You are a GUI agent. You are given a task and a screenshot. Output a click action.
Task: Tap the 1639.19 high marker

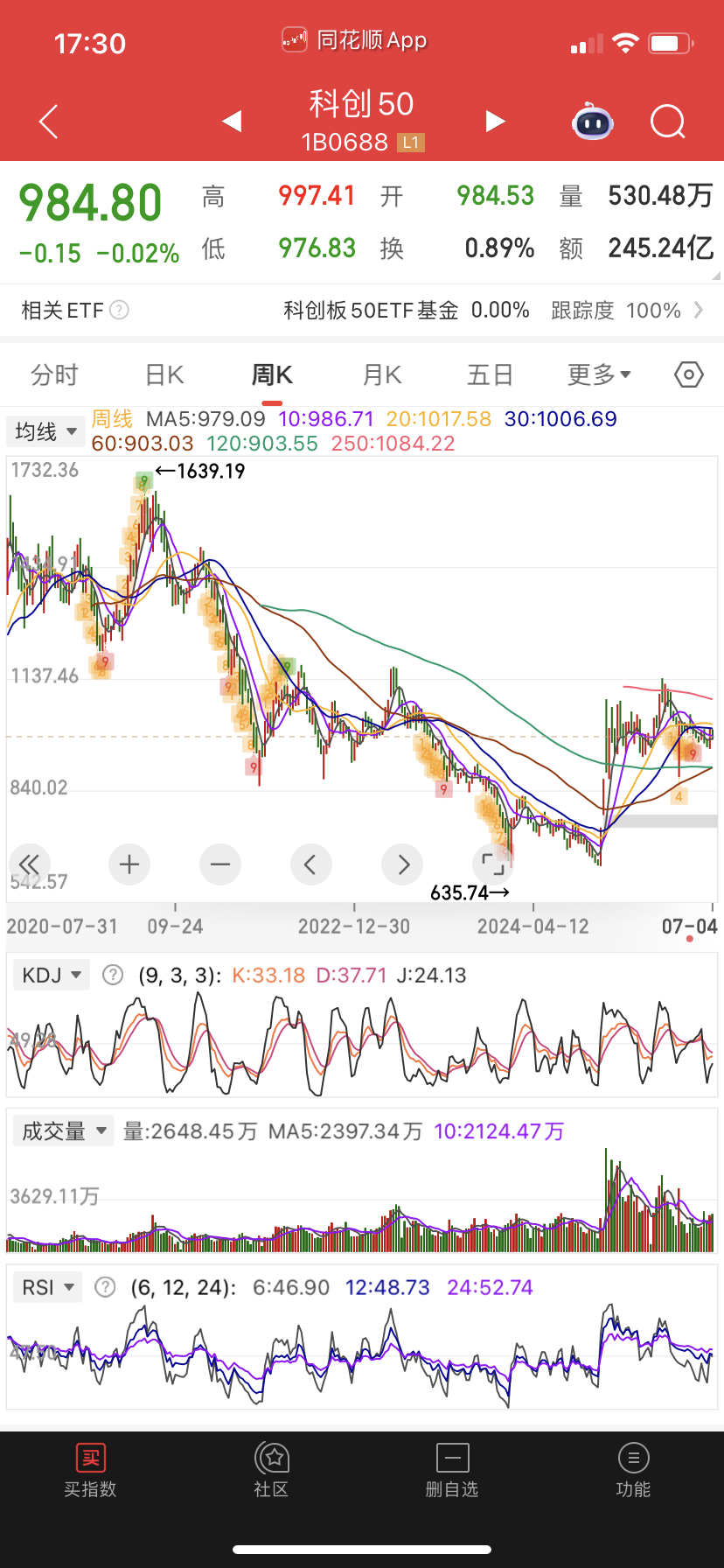coord(201,471)
